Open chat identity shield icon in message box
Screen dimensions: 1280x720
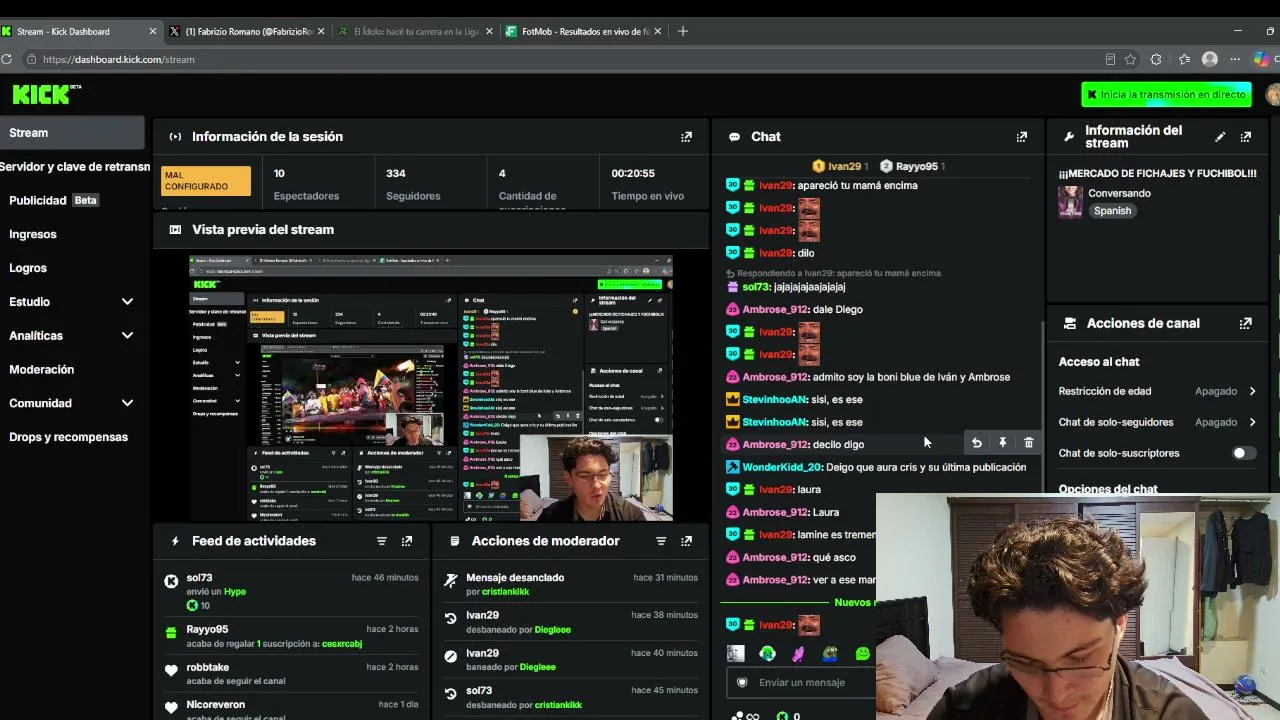tap(742, 682)
